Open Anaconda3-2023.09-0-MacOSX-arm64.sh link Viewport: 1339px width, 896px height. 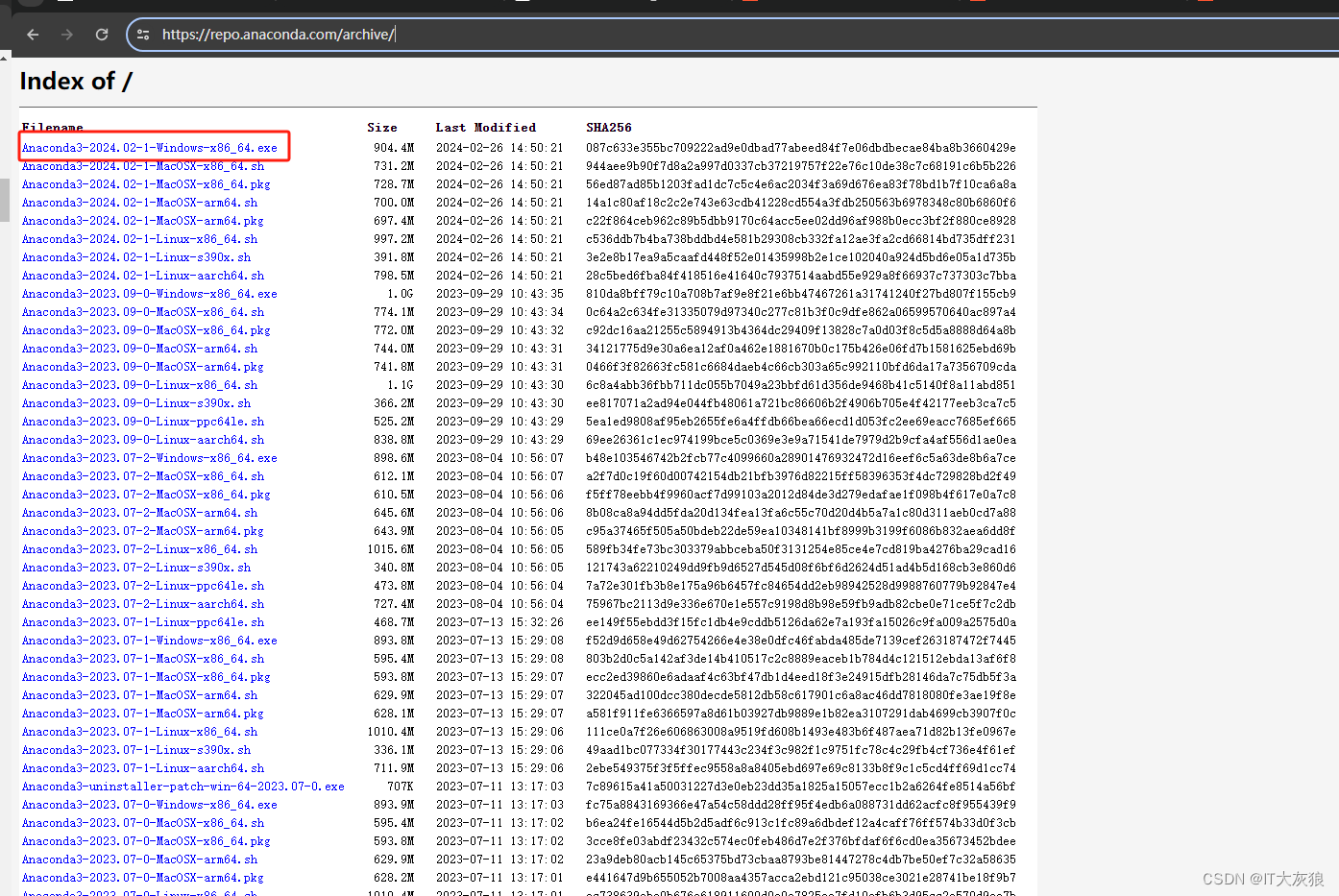(x=140, y=349)
